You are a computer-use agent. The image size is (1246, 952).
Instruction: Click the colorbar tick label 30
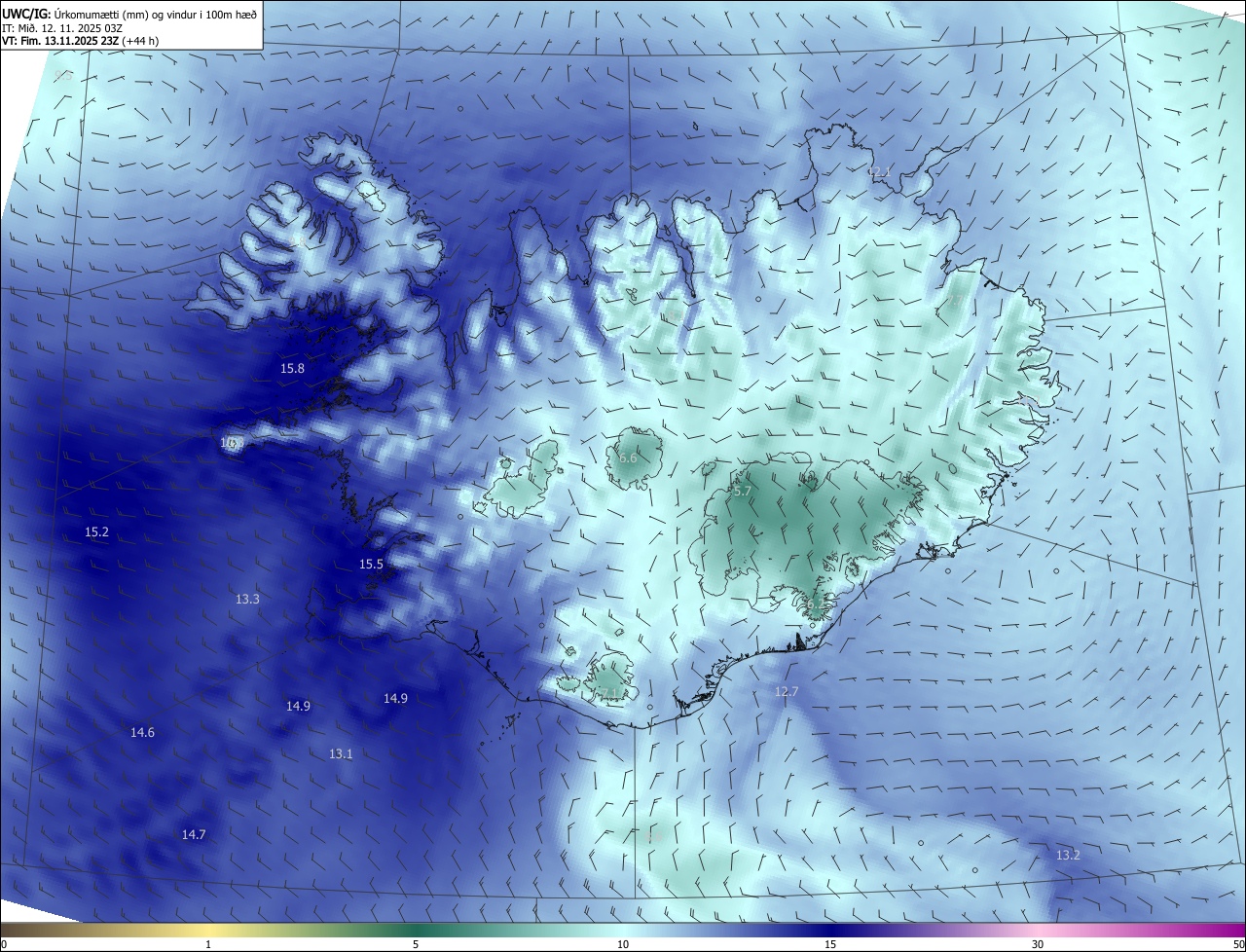tap(1038, 945)
